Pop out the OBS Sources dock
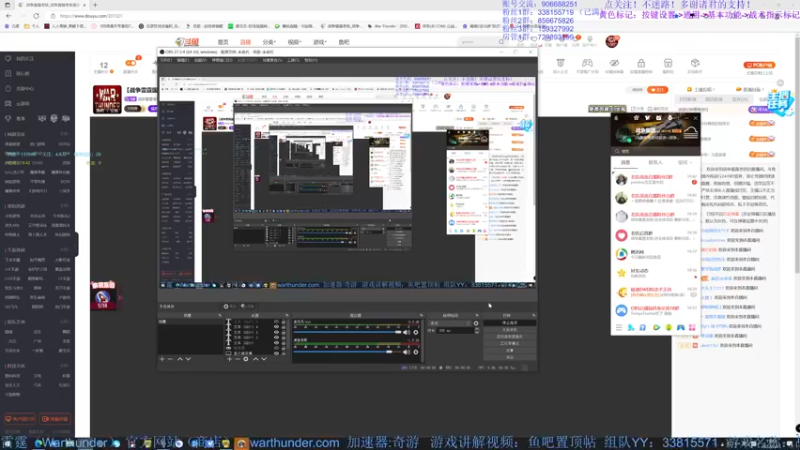 pos(287,315)
